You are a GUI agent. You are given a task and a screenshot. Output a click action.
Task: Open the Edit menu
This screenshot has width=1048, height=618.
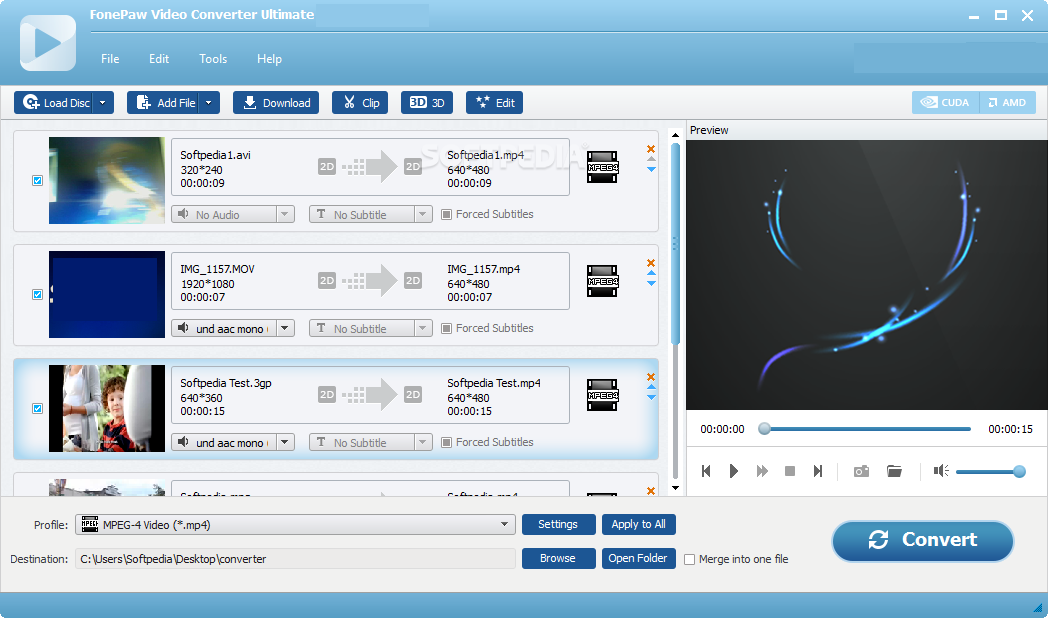tap(159, 59)
